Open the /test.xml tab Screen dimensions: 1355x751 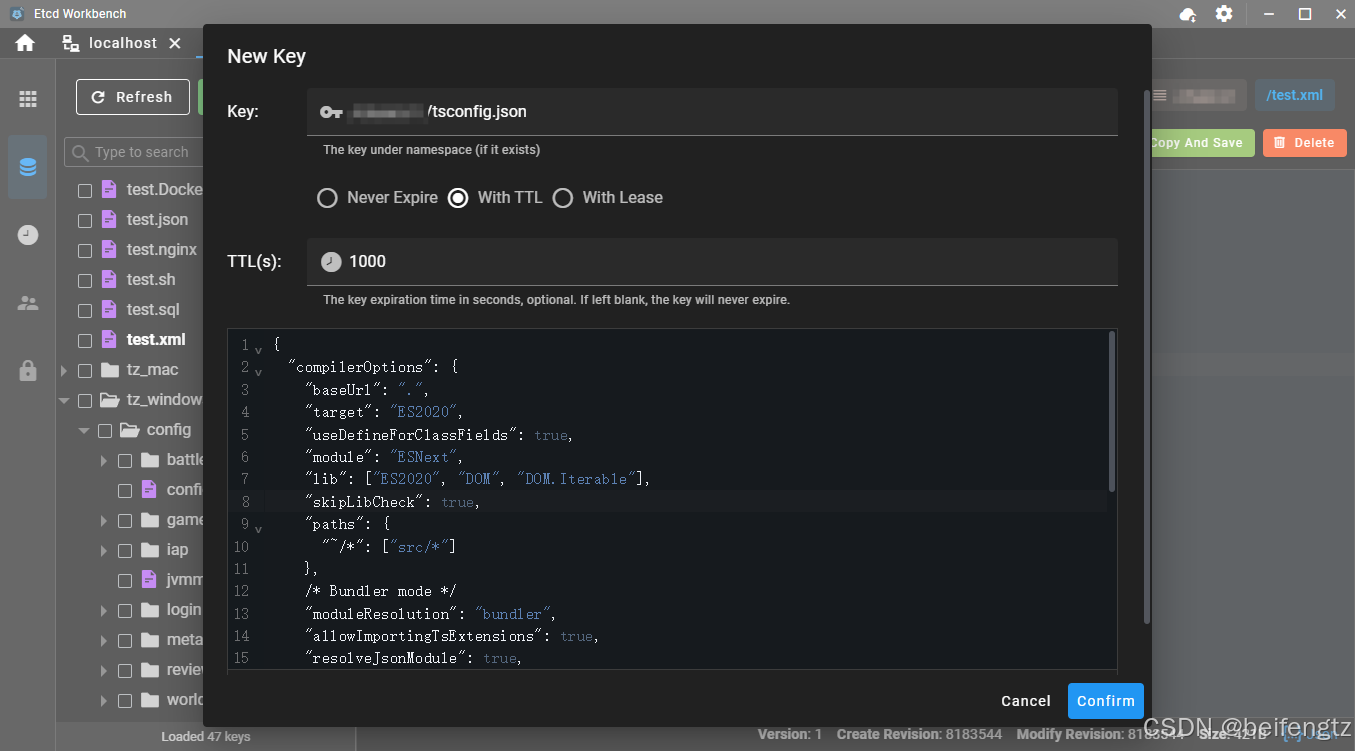[x=1294, y=95]
